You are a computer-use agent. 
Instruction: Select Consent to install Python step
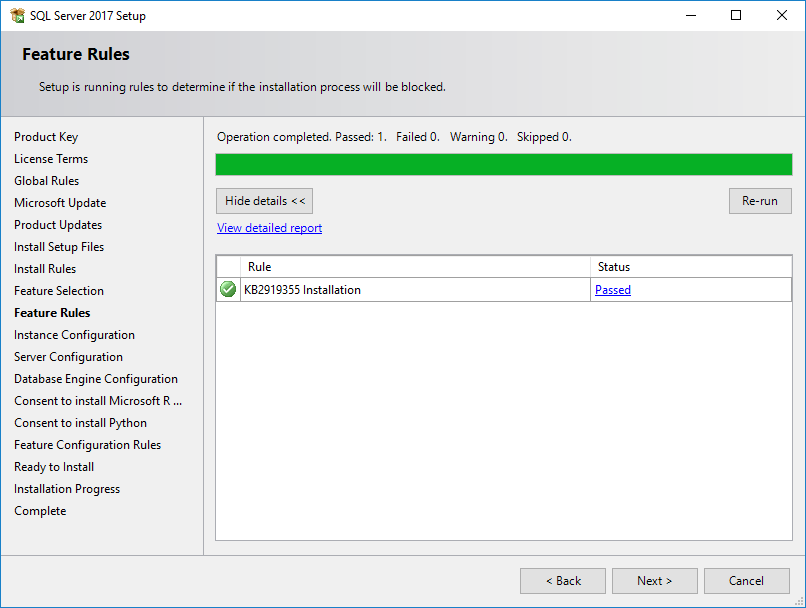[80, 422]
